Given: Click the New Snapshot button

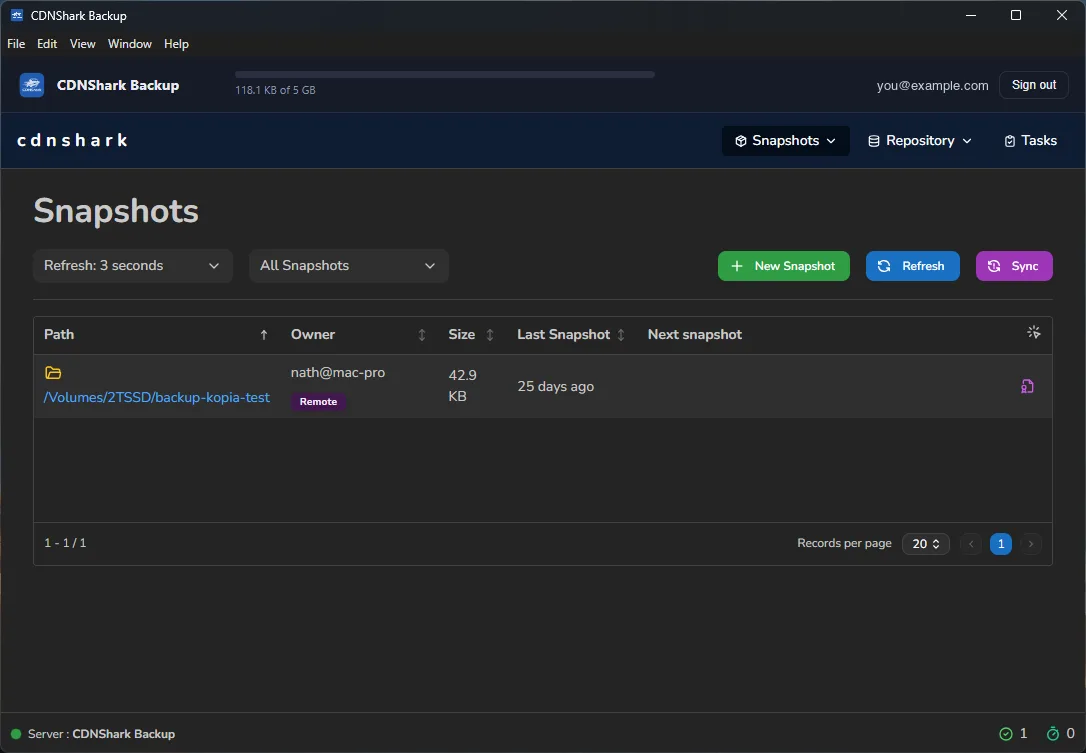Looking at the screenshot, I should (x=783, y=266).
